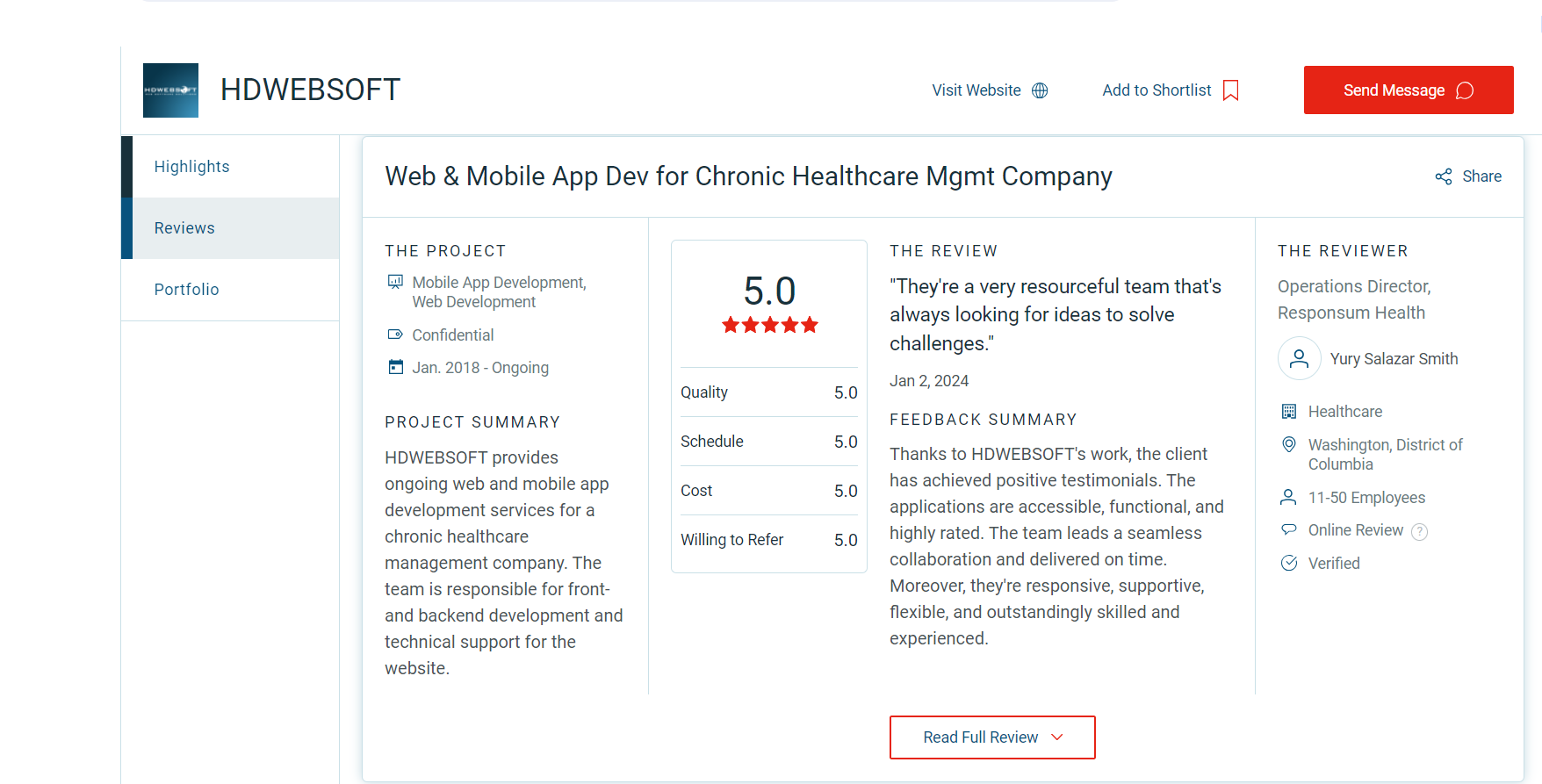Click the Share network icon
This screenshot has height=784, width=1542.
(x=1444, y=176)
